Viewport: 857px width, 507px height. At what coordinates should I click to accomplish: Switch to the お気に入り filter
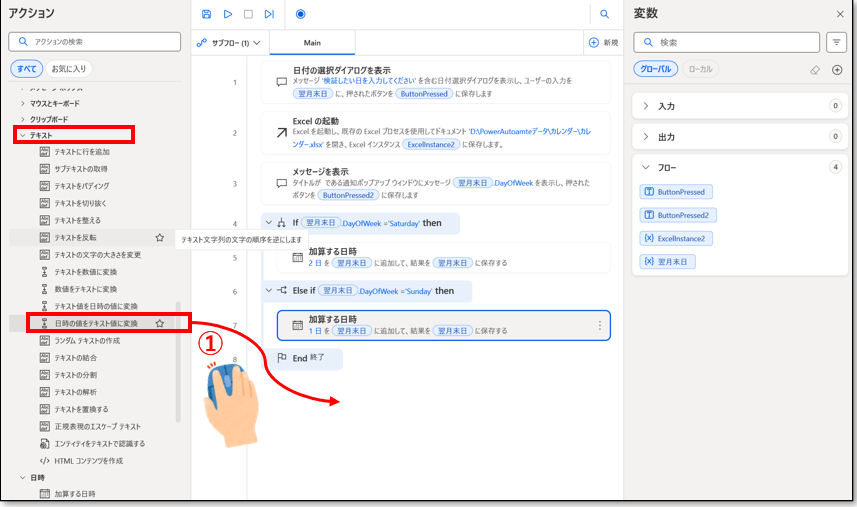tap(68, 68)
